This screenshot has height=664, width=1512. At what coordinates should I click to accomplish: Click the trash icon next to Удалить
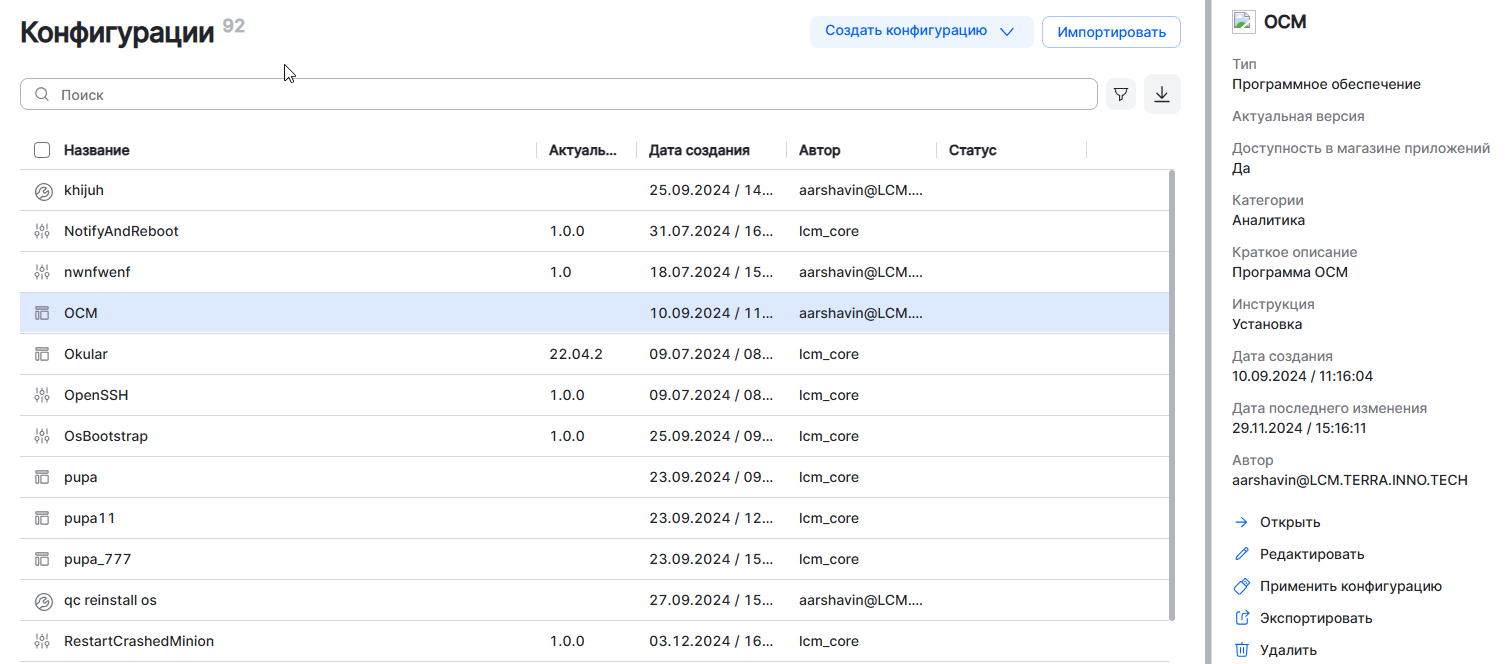[x=1242, y=650]
